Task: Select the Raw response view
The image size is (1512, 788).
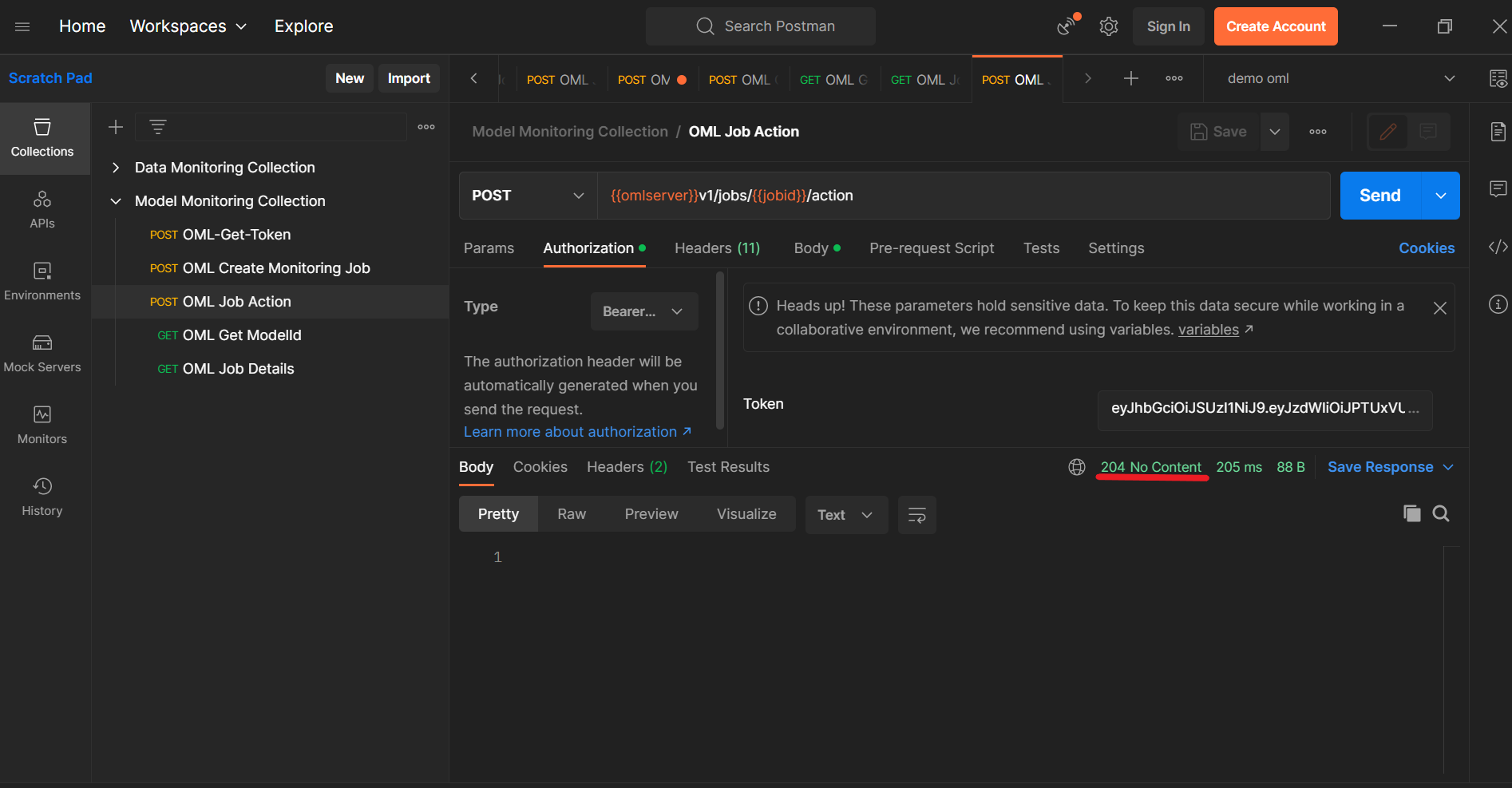Action: tap(572, 514)
